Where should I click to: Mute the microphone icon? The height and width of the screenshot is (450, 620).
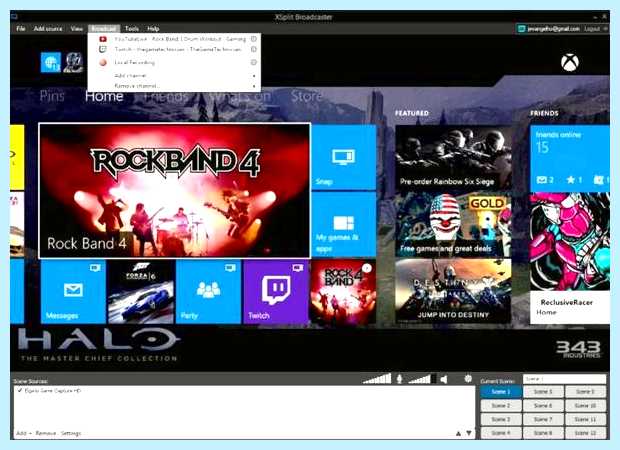[x=399, y=379]
